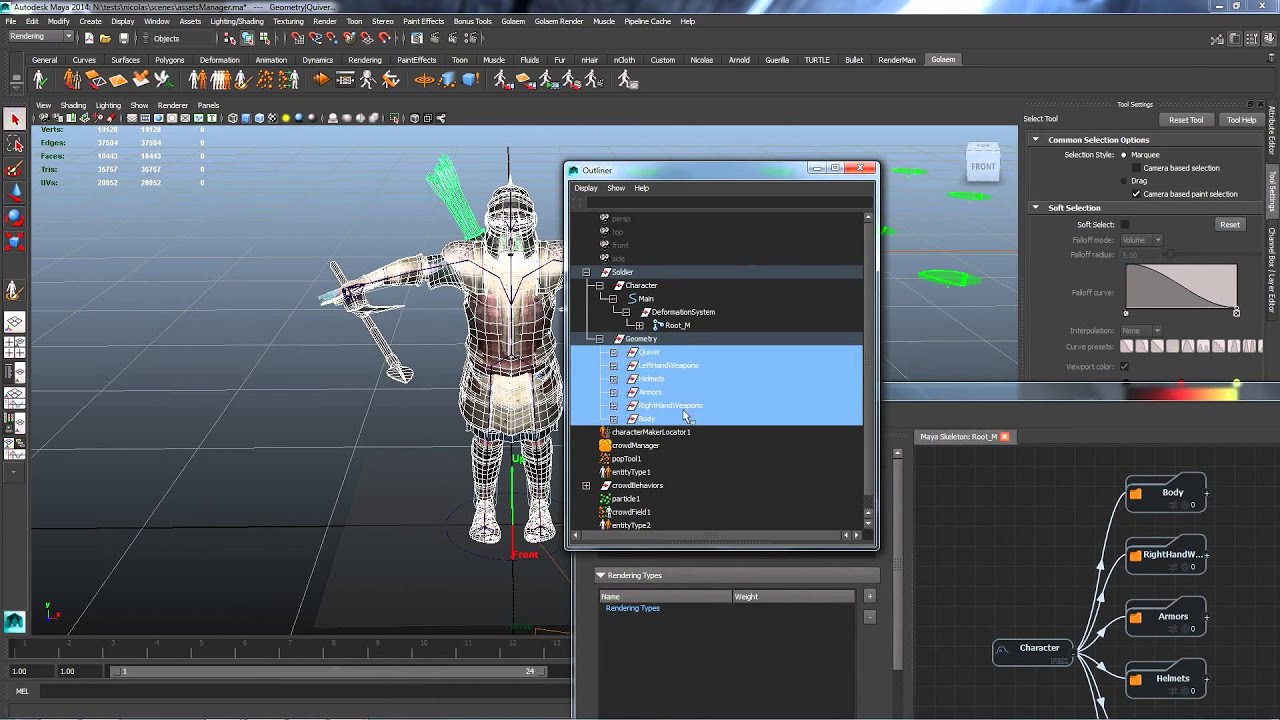Click the Golaem shelf play arrow icon

pos(321,80)
